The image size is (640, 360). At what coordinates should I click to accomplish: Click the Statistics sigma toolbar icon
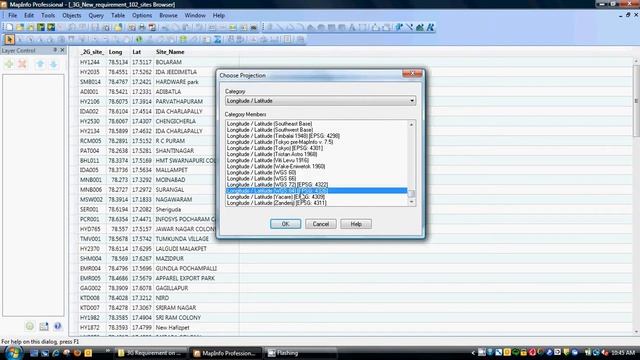tap(218, 40)
